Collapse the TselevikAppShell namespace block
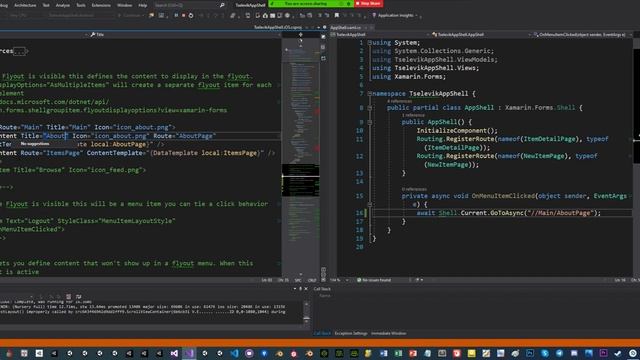The width and height of the screenshot is (640, 360). tap(369, 93)
